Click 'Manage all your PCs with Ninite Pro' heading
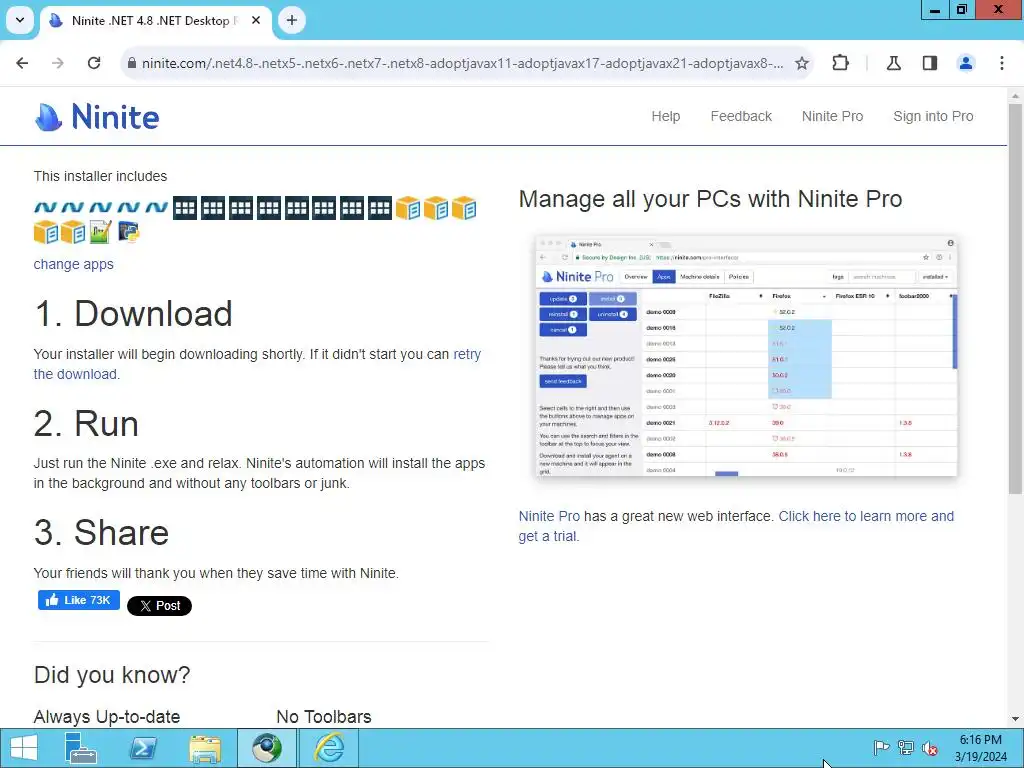Image resolution: width=1024 pixels, height=768 pixels. (711, 199)
